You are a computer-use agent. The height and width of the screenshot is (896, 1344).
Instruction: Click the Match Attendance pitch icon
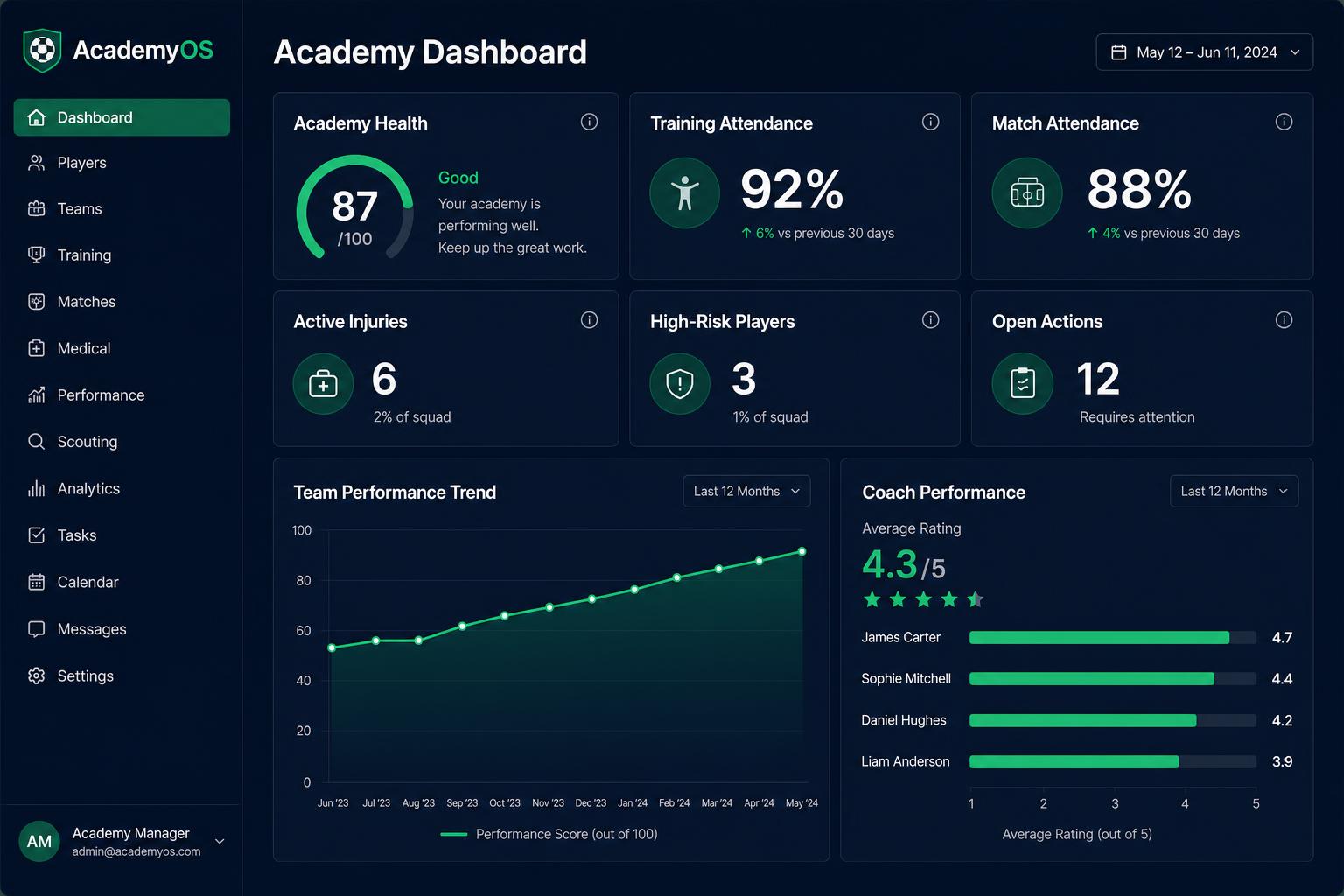pos(1027,192)
